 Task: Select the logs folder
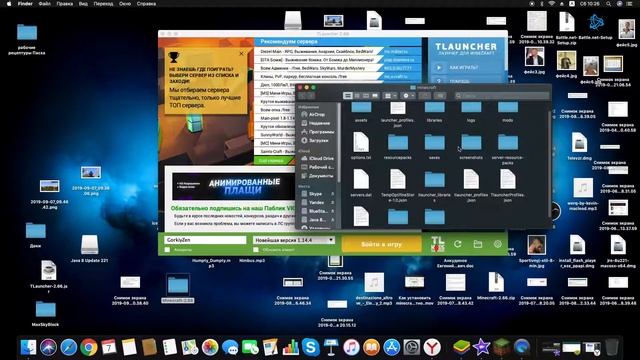click(471, 111)
